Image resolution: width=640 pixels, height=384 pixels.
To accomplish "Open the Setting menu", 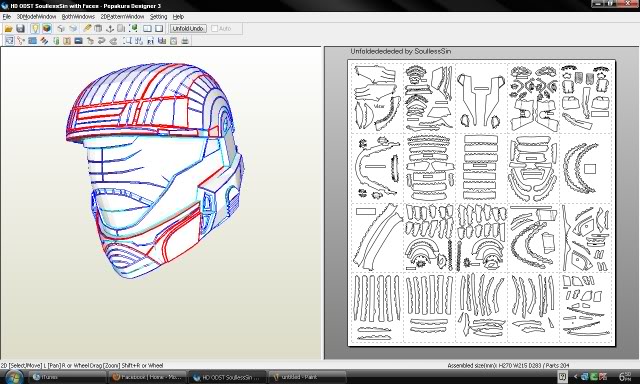I will click(x=158, y=17).
